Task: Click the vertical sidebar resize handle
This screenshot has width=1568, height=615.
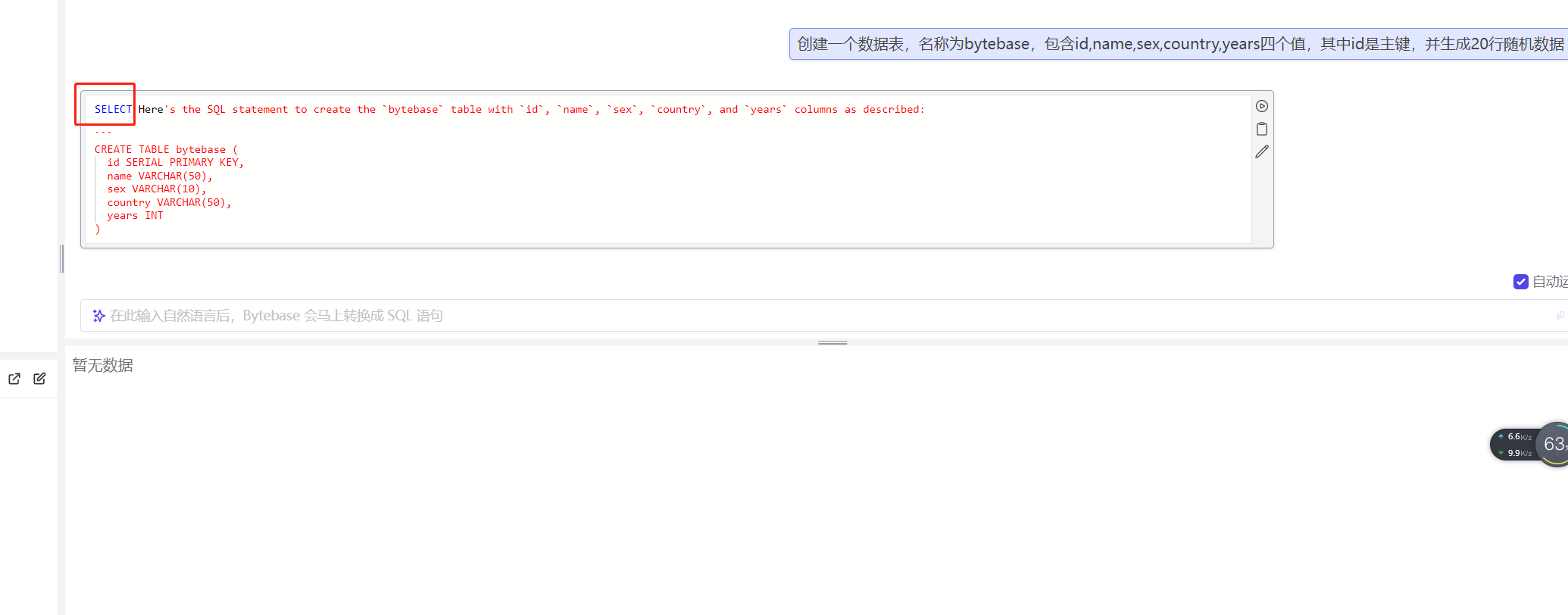Action: (x=61, y=259)
